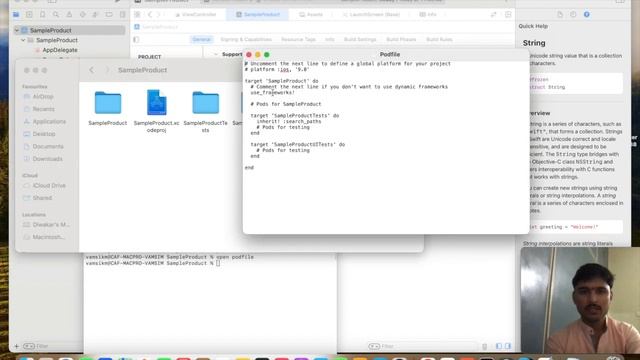Go back in the Finder window
640x360 pixels.
point(91,70)
